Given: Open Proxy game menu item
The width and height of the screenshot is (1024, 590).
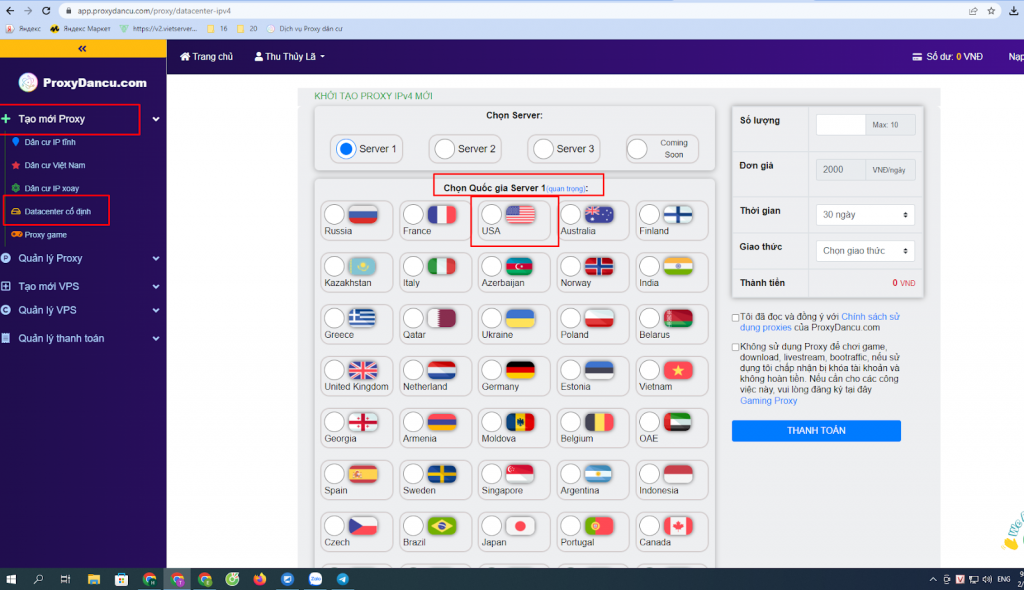Looking at the screenshot, I should (45, 235).
